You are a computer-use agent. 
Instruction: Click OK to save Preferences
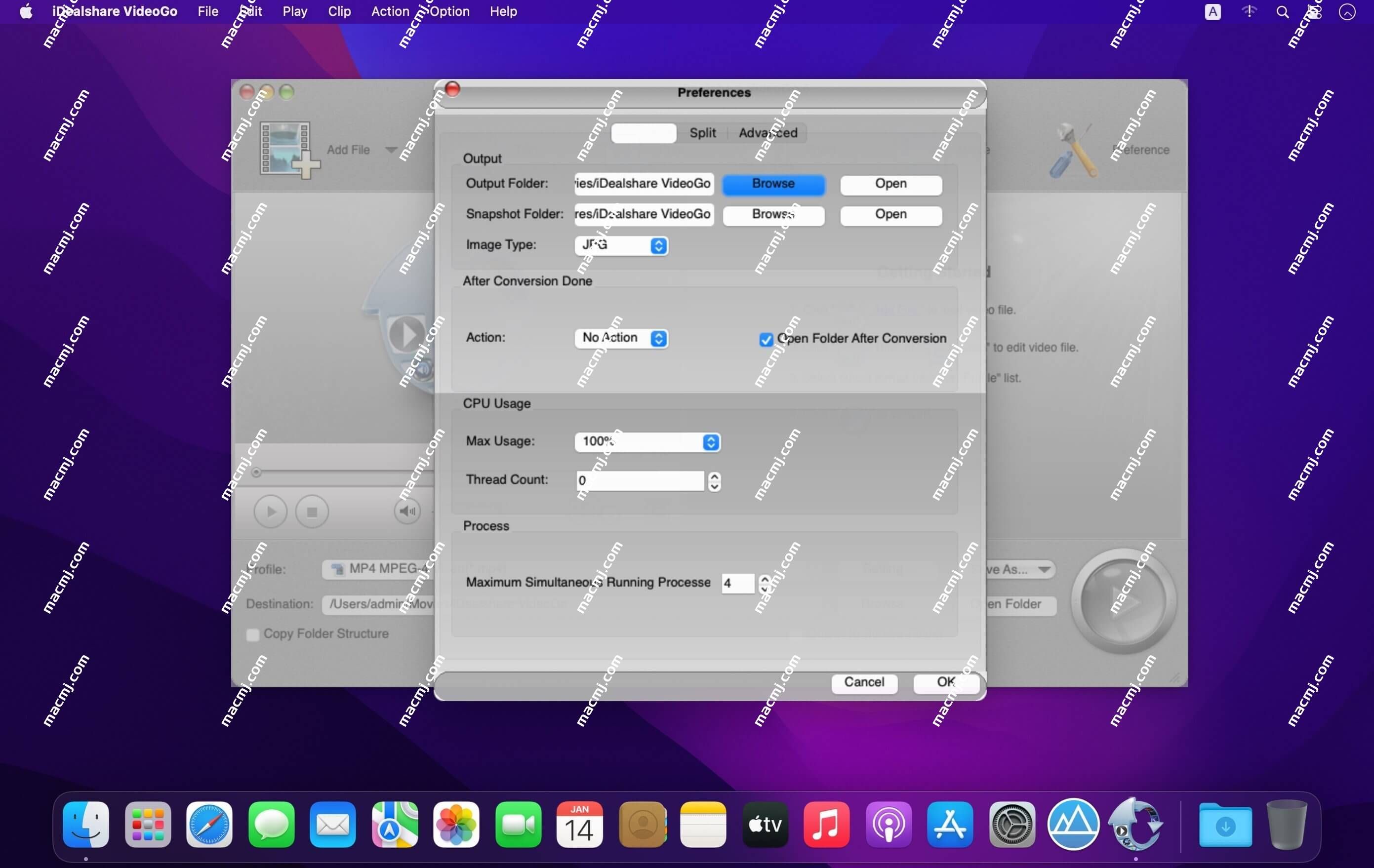[x=944, y=681]
